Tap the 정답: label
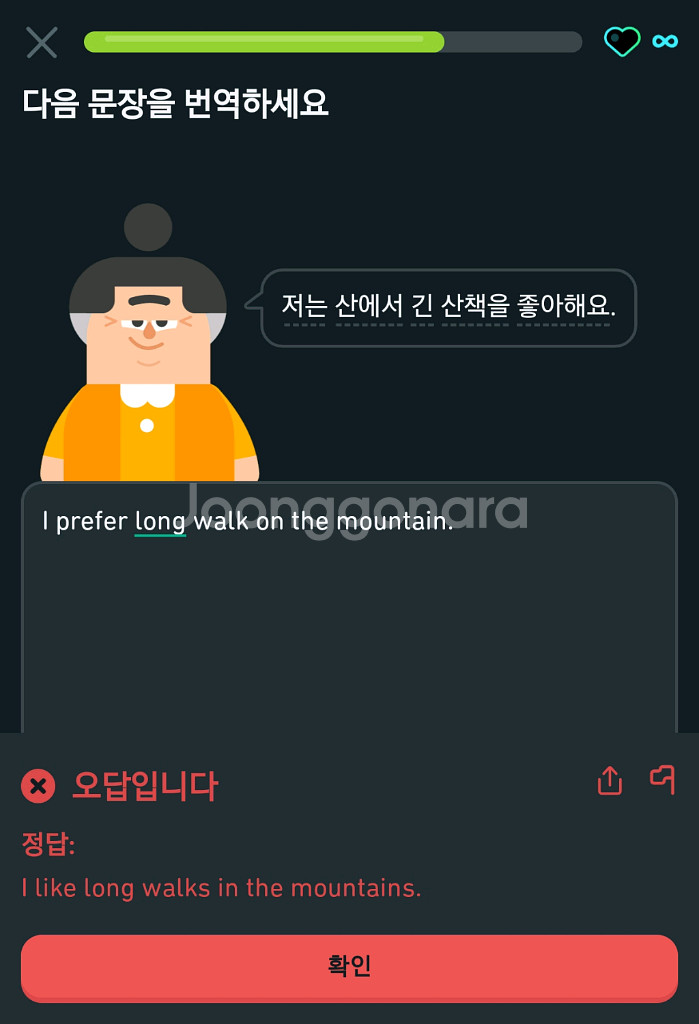This screenshot has width=699, height=1024. tap(48, 844)
